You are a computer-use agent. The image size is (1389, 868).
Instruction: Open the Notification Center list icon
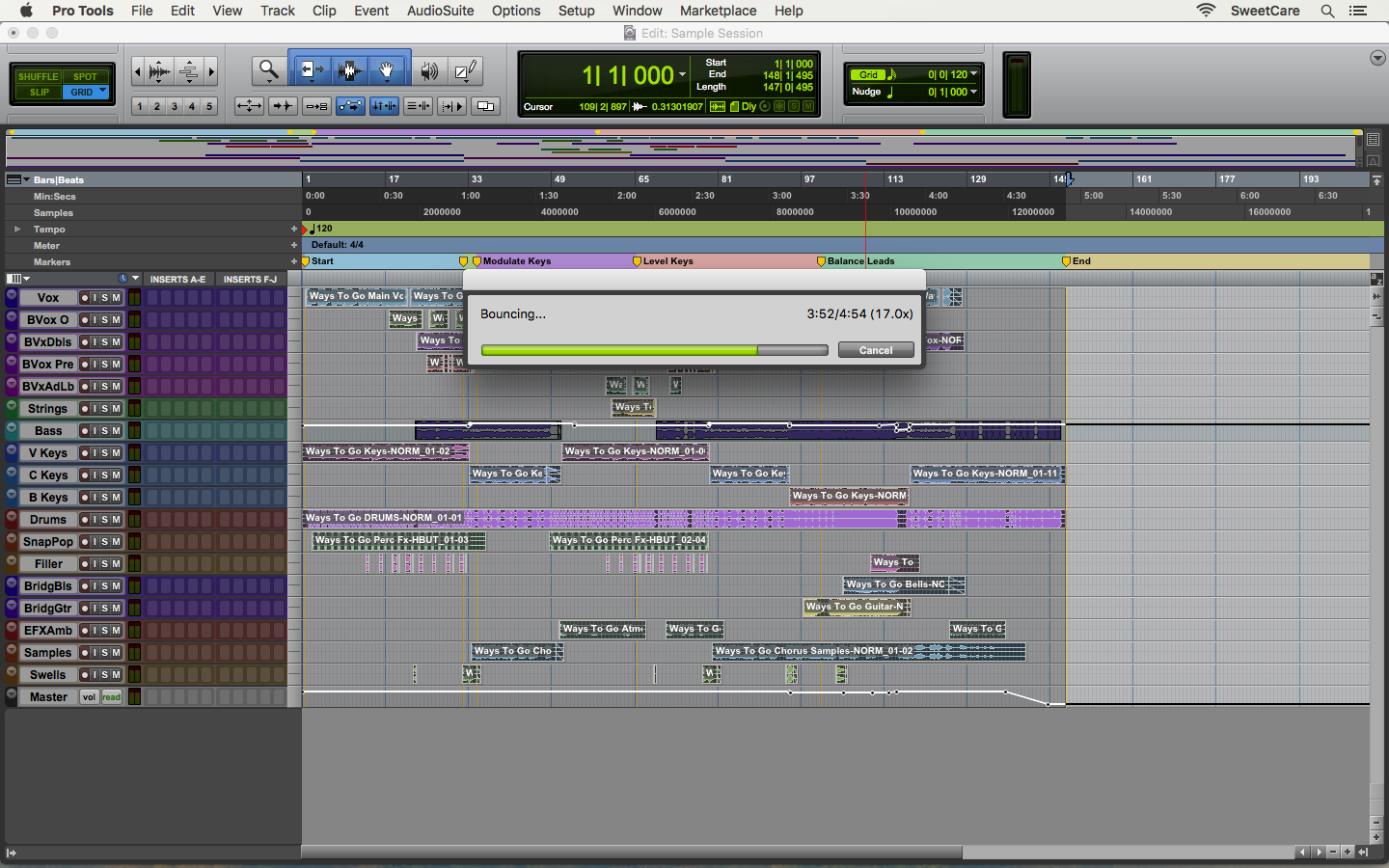pos(1358,11)
